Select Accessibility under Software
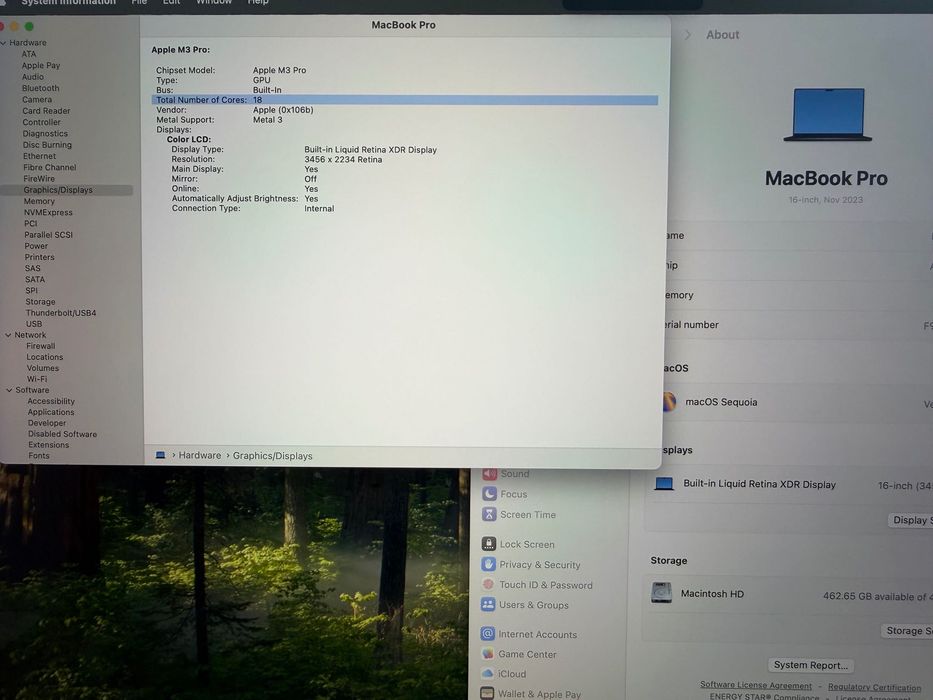Image resolution: width=933 pixels, height=700 pixels. (51, 401)
